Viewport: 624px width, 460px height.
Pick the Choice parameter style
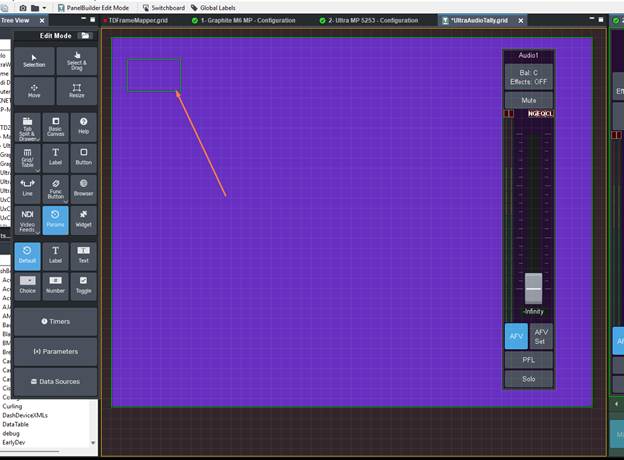(x=27, y=286)
